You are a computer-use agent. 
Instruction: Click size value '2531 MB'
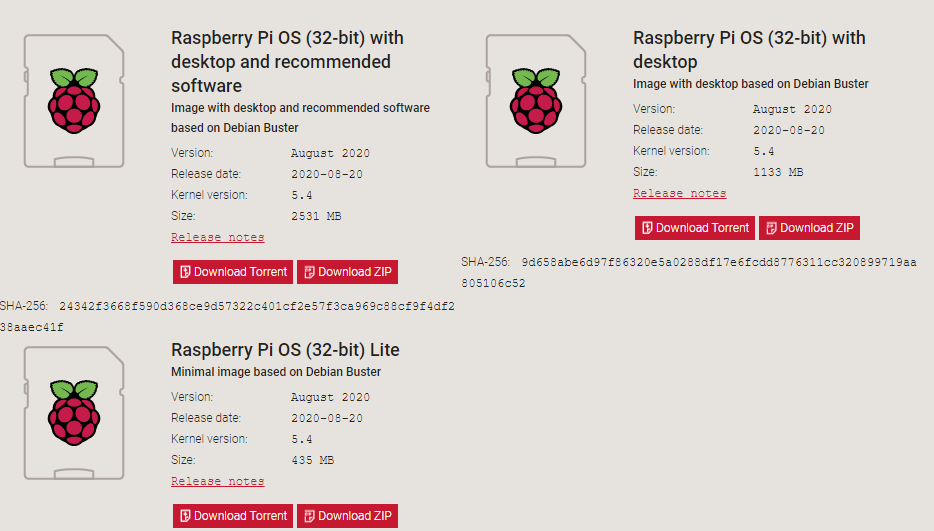click(x=316, y=216)
